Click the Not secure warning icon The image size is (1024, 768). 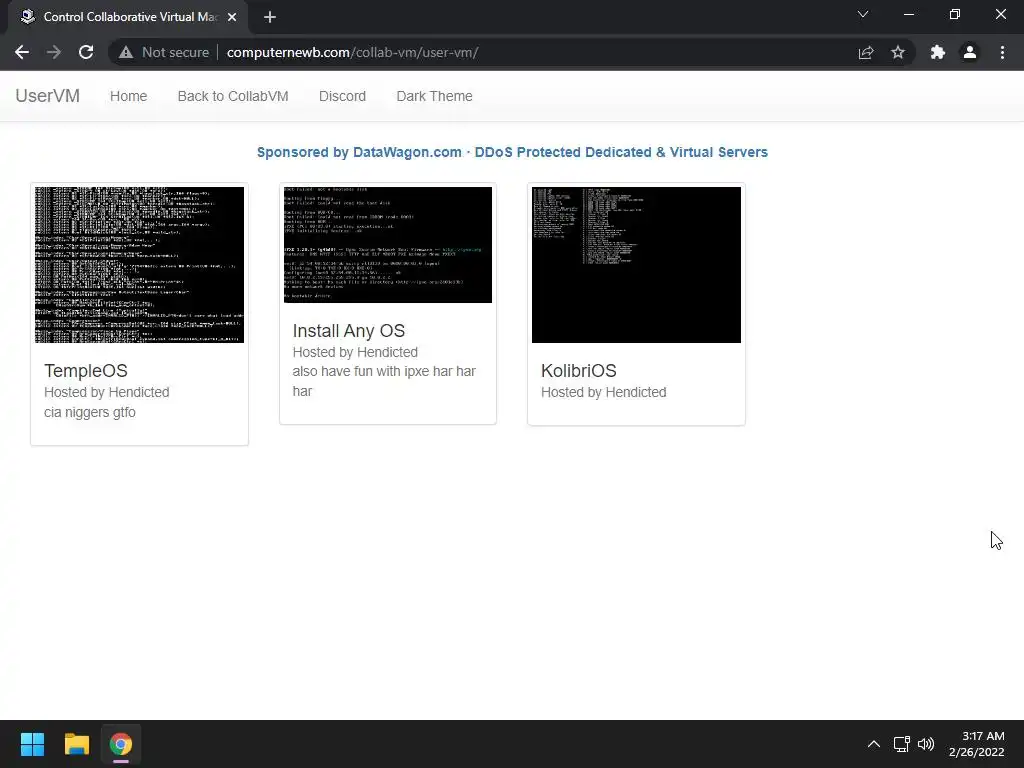(x=126, y=52)
